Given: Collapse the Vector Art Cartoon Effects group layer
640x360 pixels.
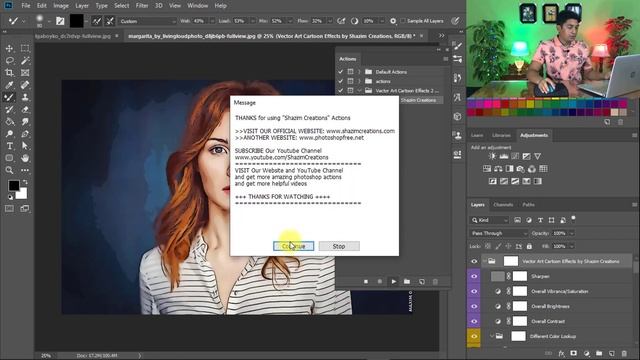Looking at the screenshot, I should [x=484, y=261].
